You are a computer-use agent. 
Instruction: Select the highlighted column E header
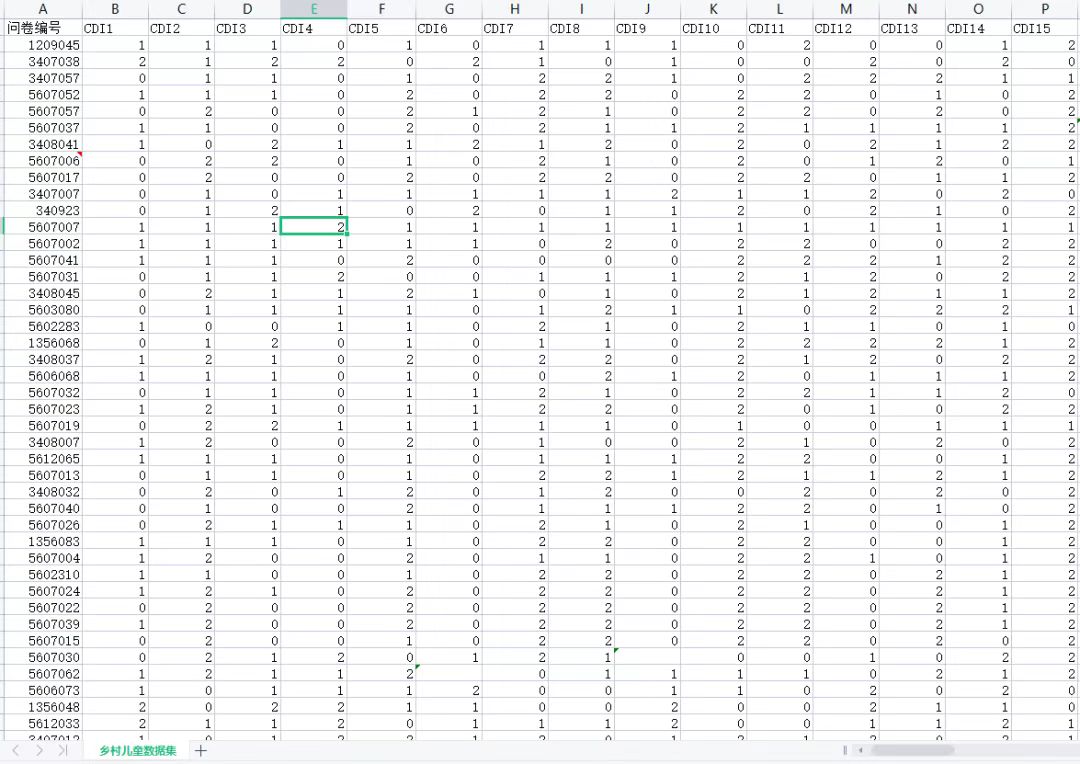click(313, 9)
